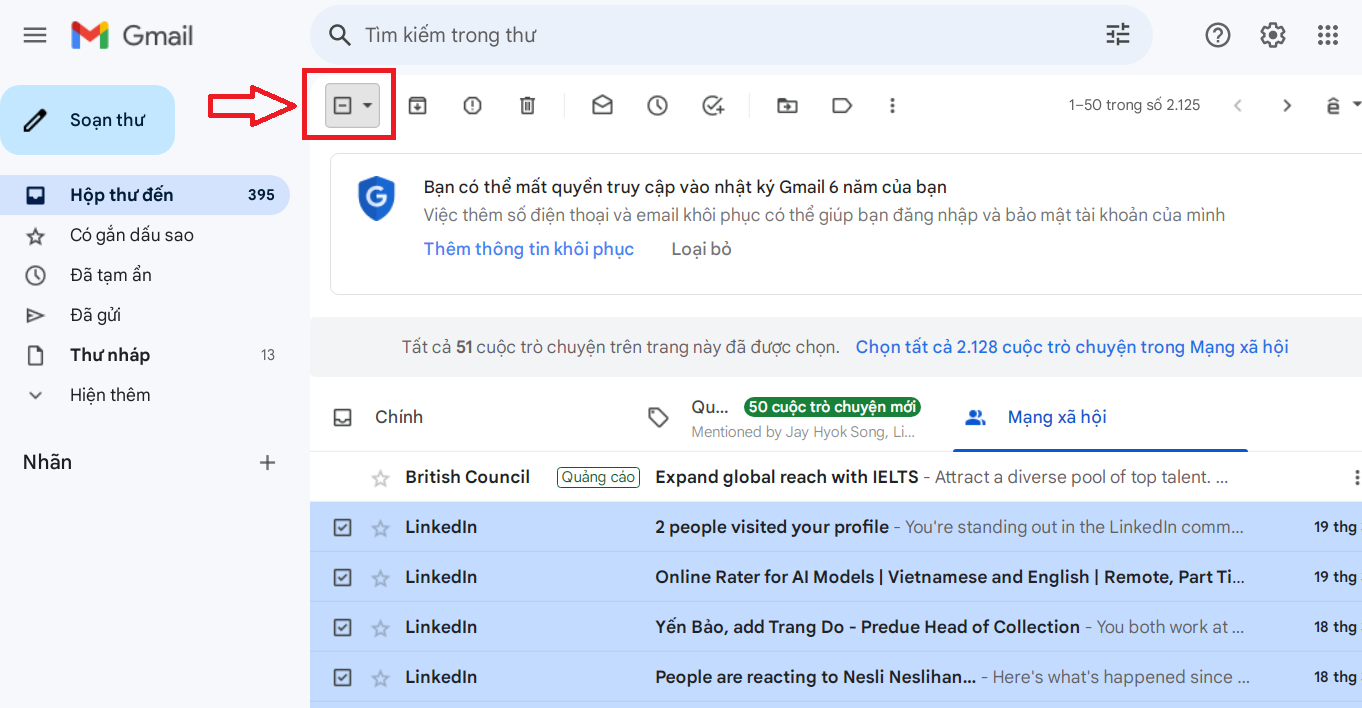Open advanced search options

point(1117,35)
